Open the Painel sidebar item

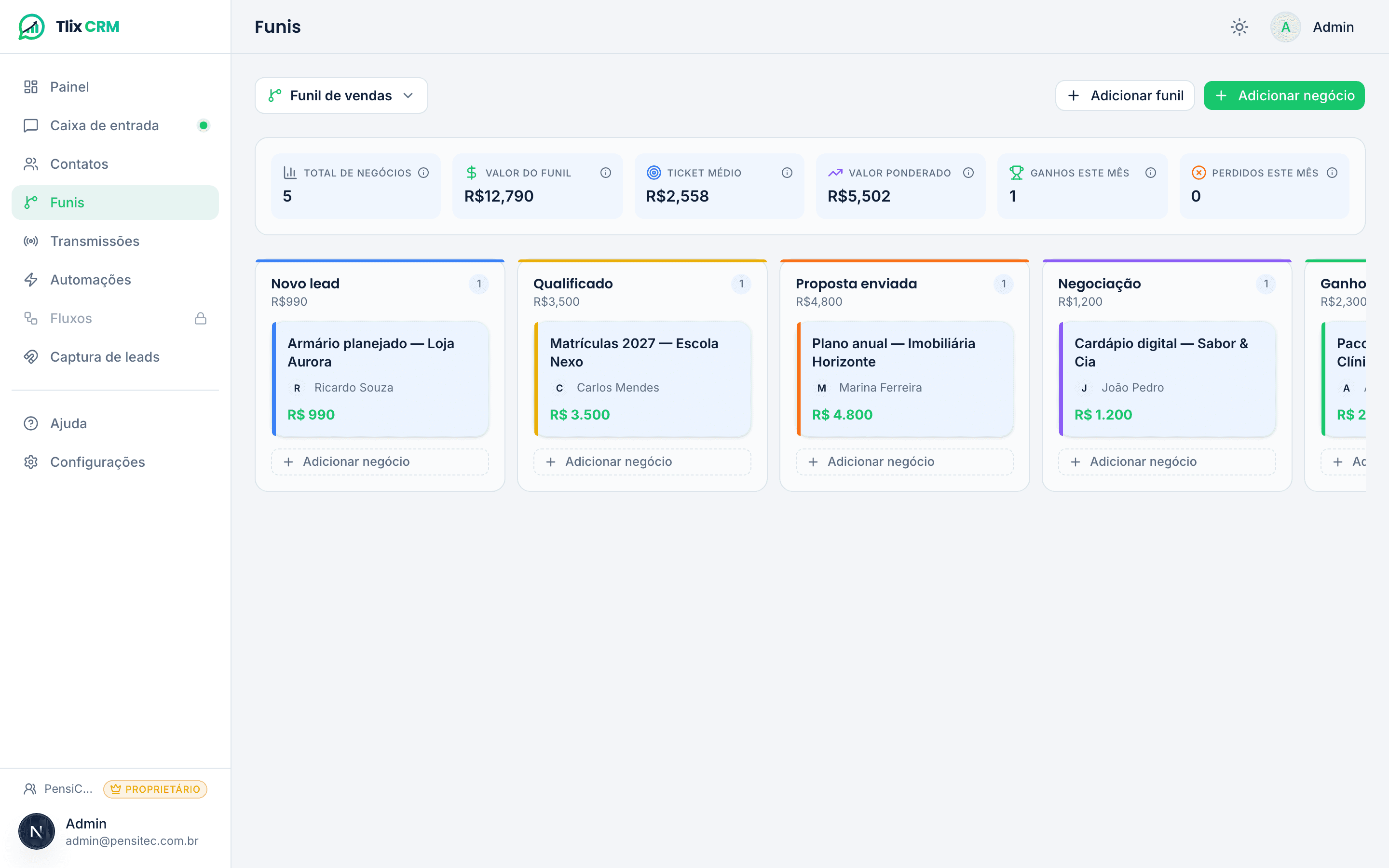(115, 87)
